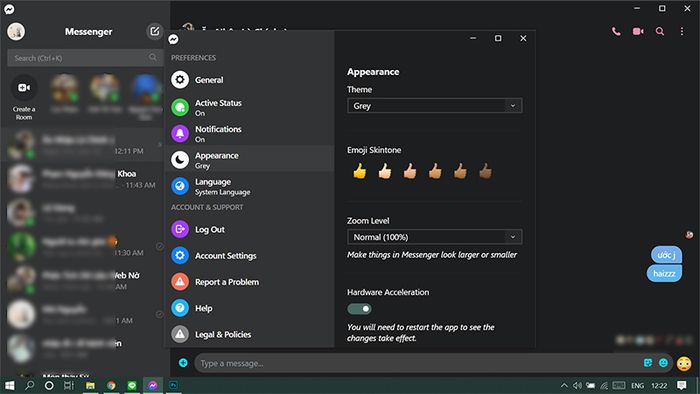Click the Type a message field

pyautogui.click(x=417, y=363)
